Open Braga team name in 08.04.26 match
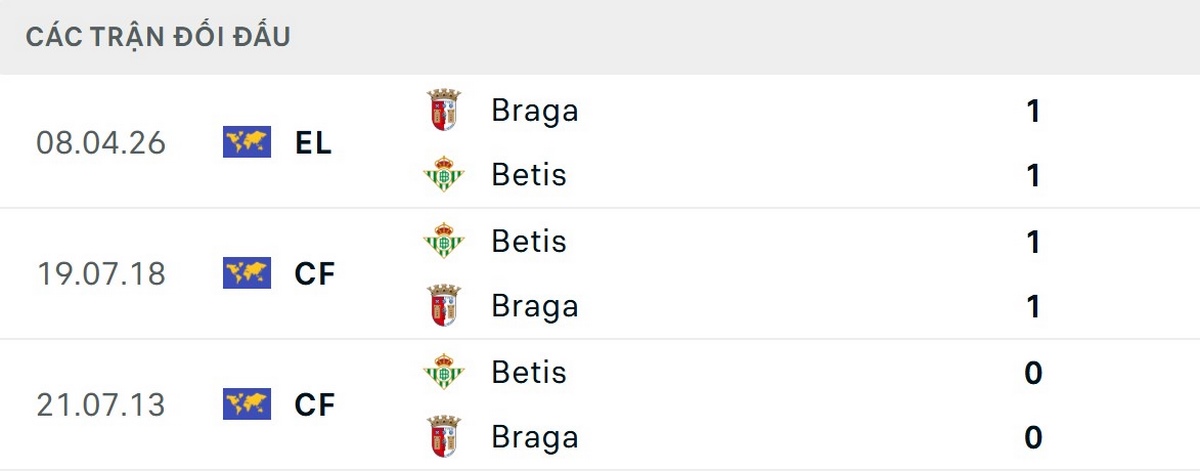The height and width of the screenshot is (471, 1200). click(535, 110)
